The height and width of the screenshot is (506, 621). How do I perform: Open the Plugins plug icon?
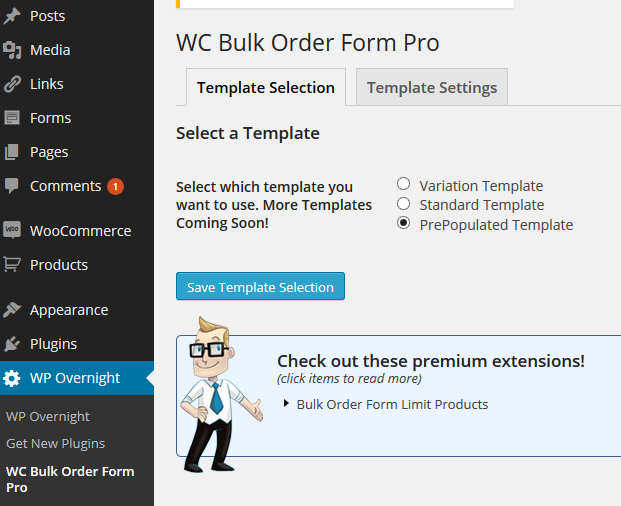(x=11, y=344)
